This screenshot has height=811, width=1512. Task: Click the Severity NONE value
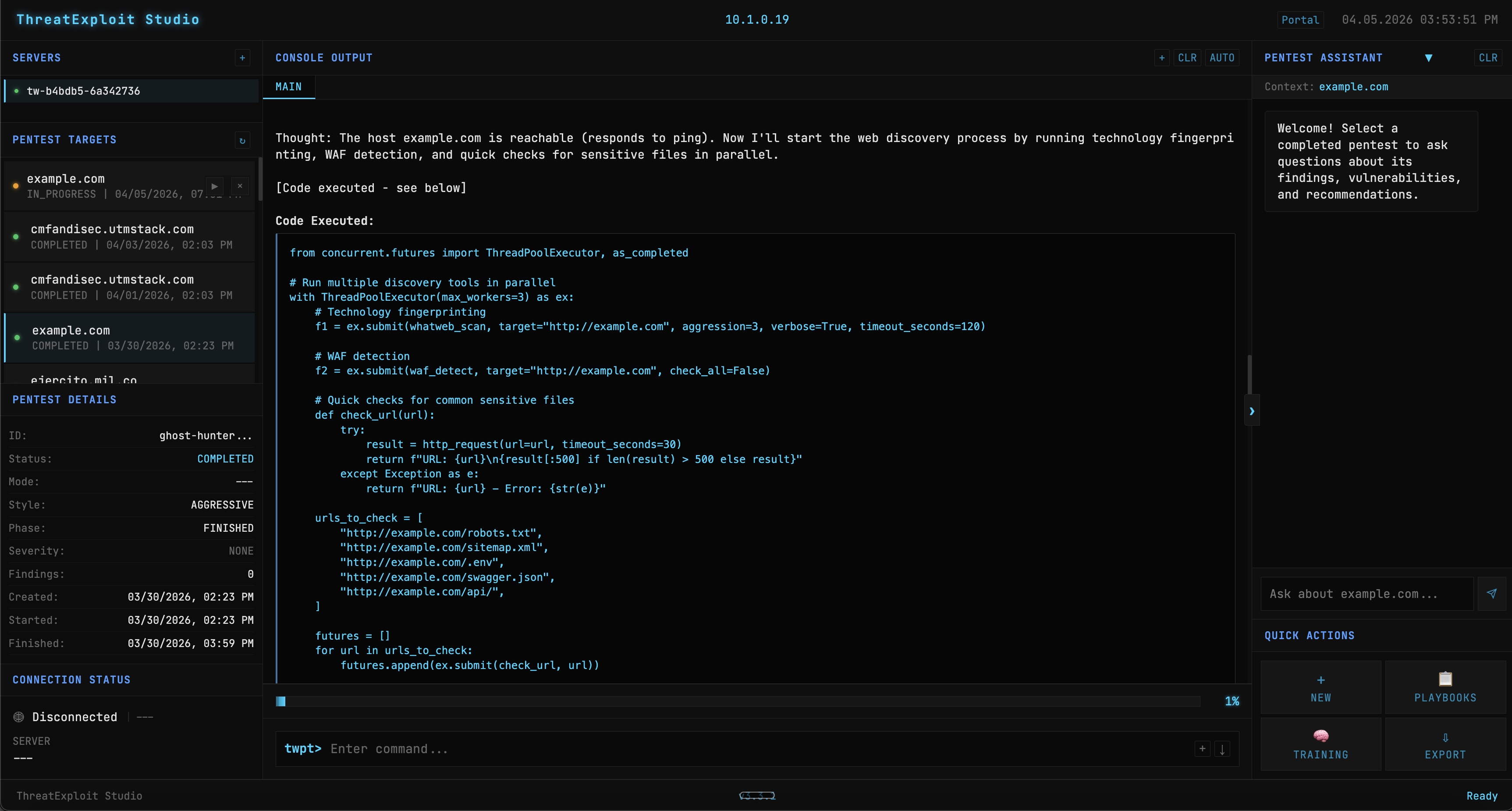coord(241,551)
